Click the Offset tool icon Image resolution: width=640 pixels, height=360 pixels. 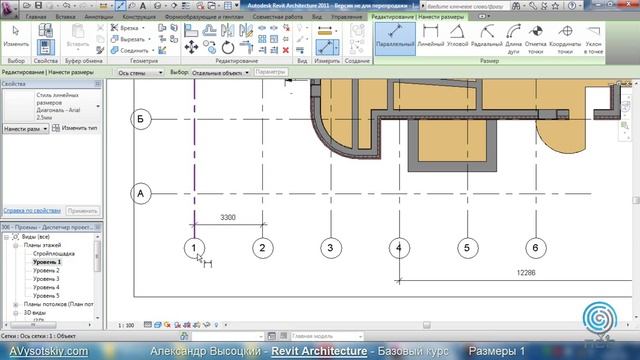(x=209, y=30)
